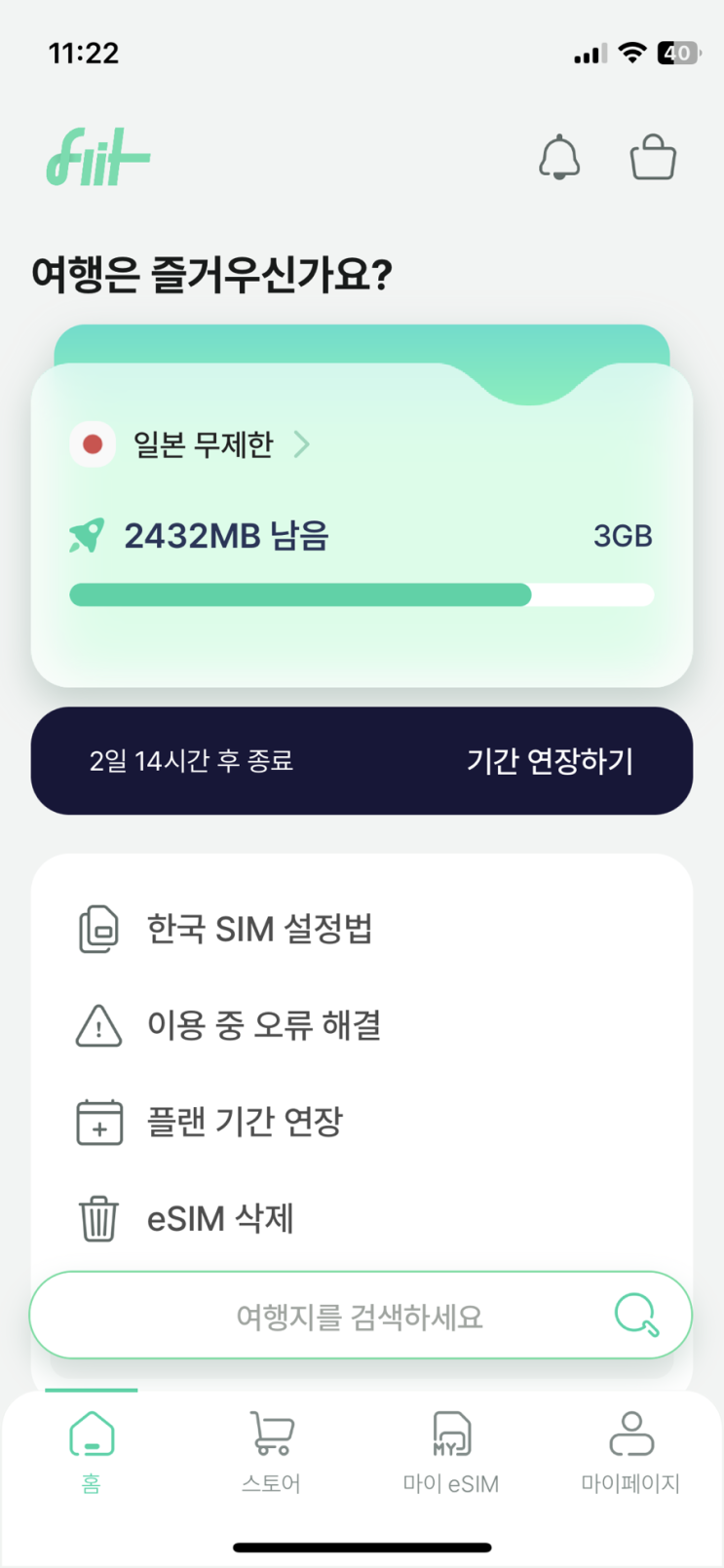Focus the 여행지를 검색하세요 search field
This screenshot has width=724, height=1568.
(361, 1316)
